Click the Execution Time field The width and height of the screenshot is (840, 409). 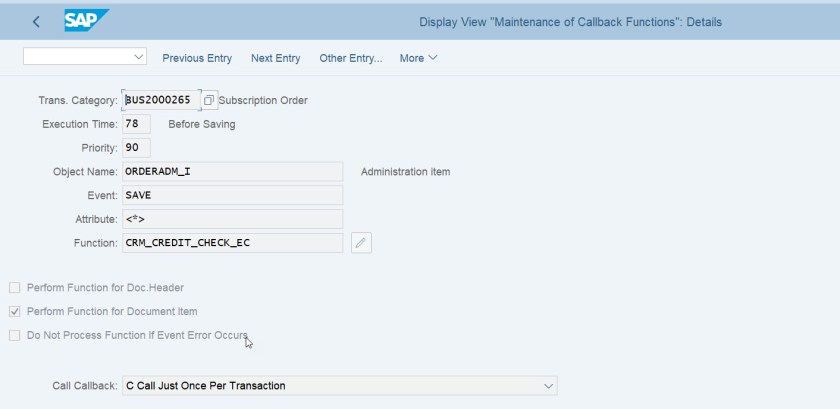click(x=135, y=124)
